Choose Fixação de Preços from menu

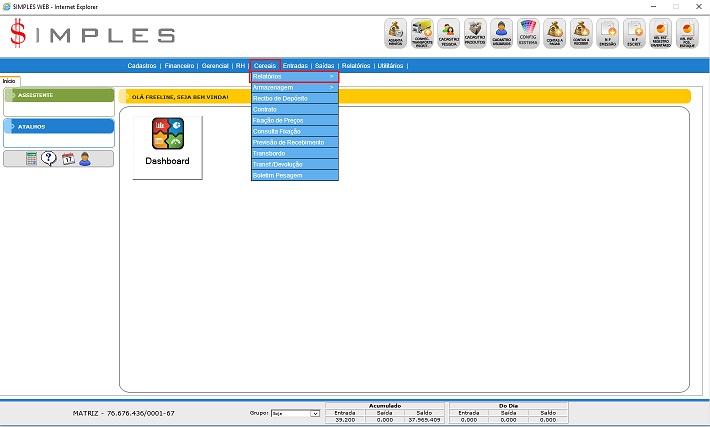coord(295,120)
